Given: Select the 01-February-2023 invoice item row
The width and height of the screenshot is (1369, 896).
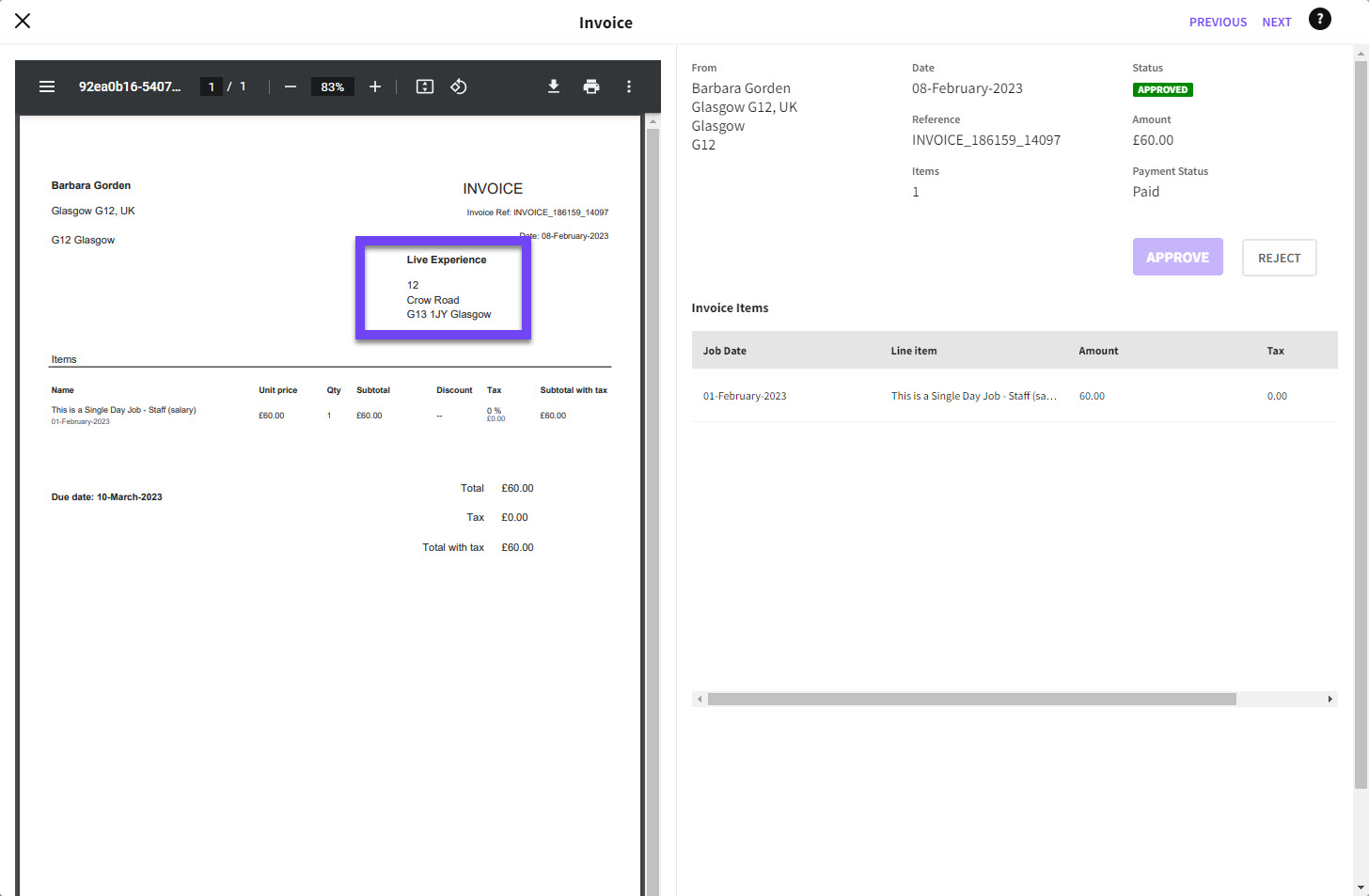Looking at the screenshot, I should click(x=1014, y=396).
